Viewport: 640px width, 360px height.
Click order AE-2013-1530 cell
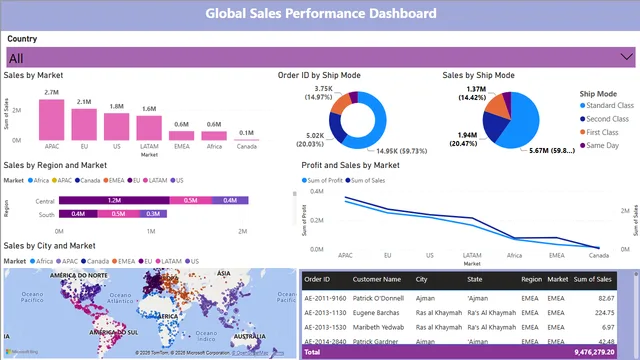(x=325, y=327)
